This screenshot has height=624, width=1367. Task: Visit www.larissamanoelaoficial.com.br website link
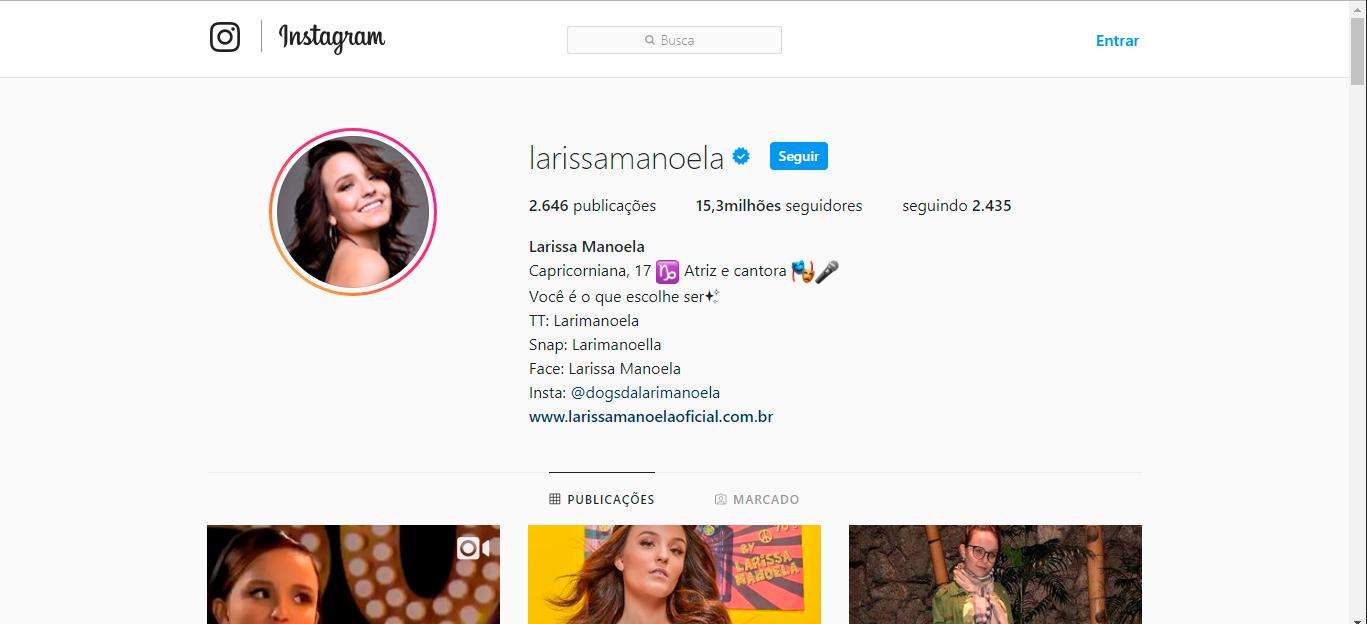click(x=651, y=417)
